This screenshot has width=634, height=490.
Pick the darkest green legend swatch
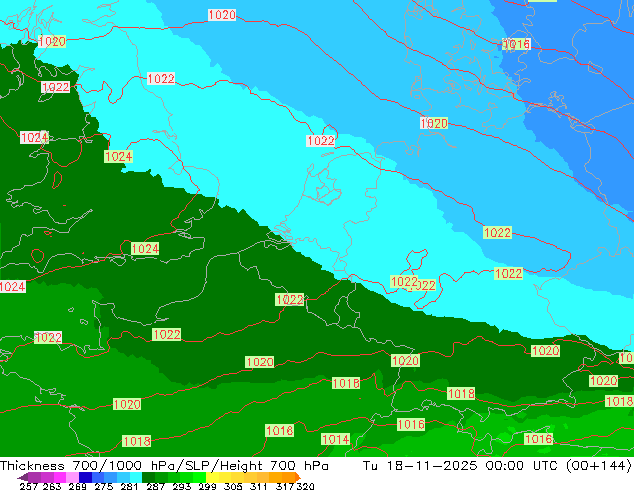click(148, 477)
